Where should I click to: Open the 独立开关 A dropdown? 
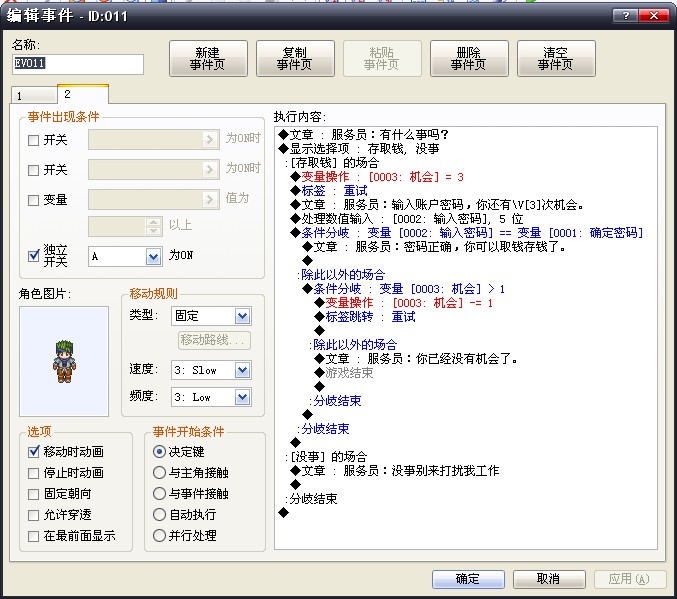pos(153,257)
